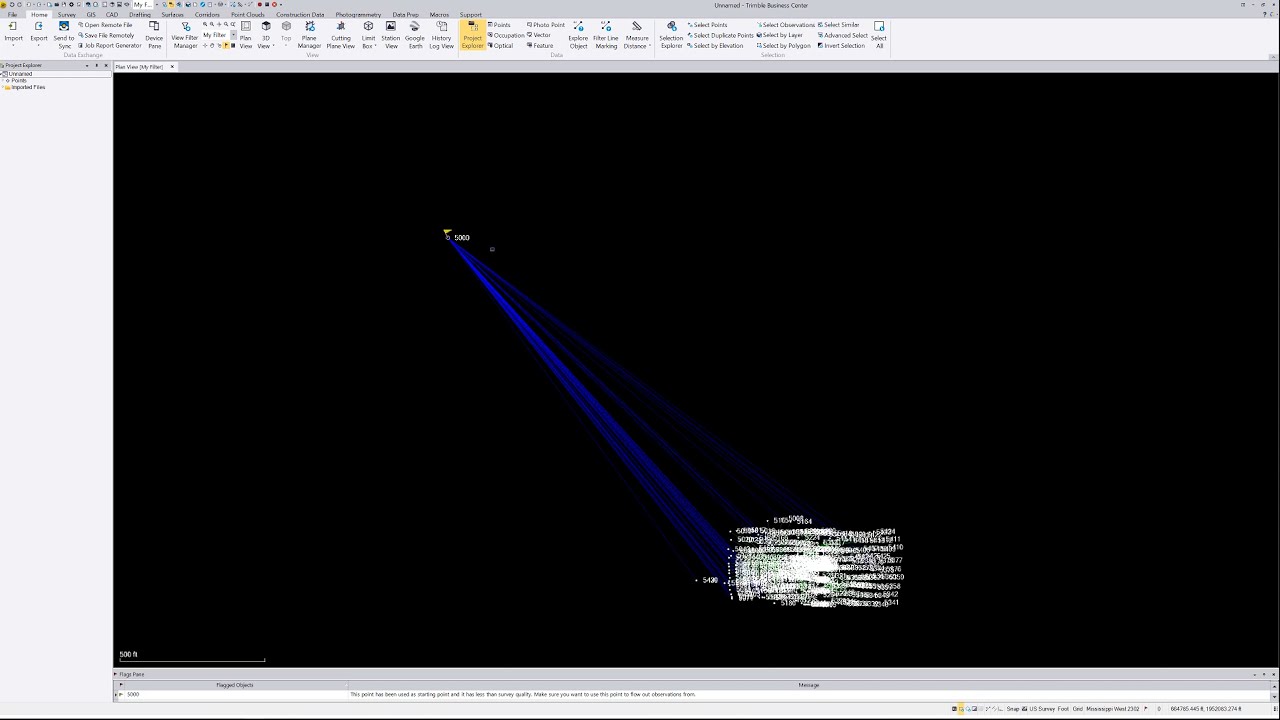Click the Export tool

click(39, 34)
